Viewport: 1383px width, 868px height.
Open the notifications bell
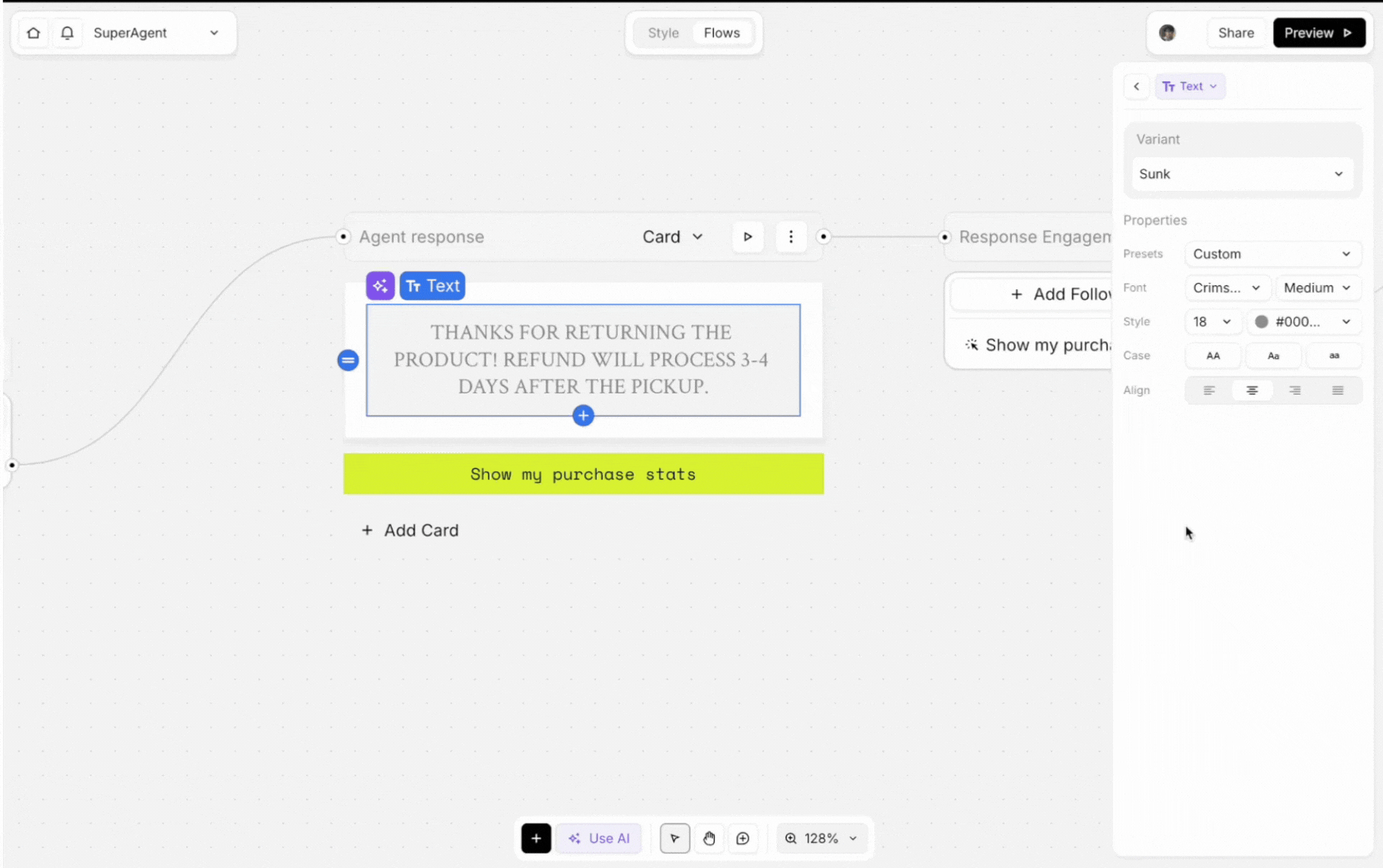tap(68, 33)
